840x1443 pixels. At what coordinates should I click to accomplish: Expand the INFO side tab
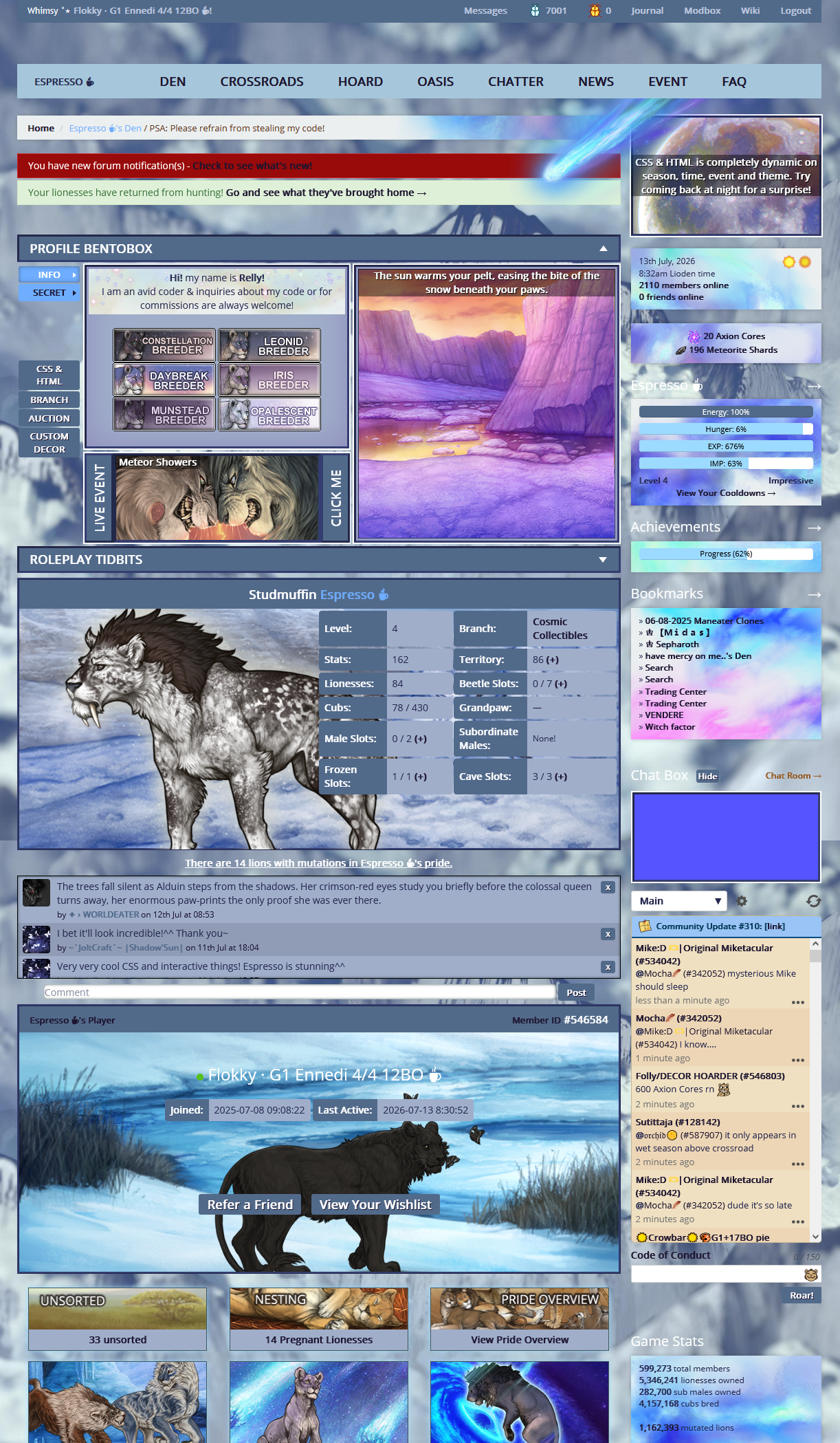pos(49,274)
